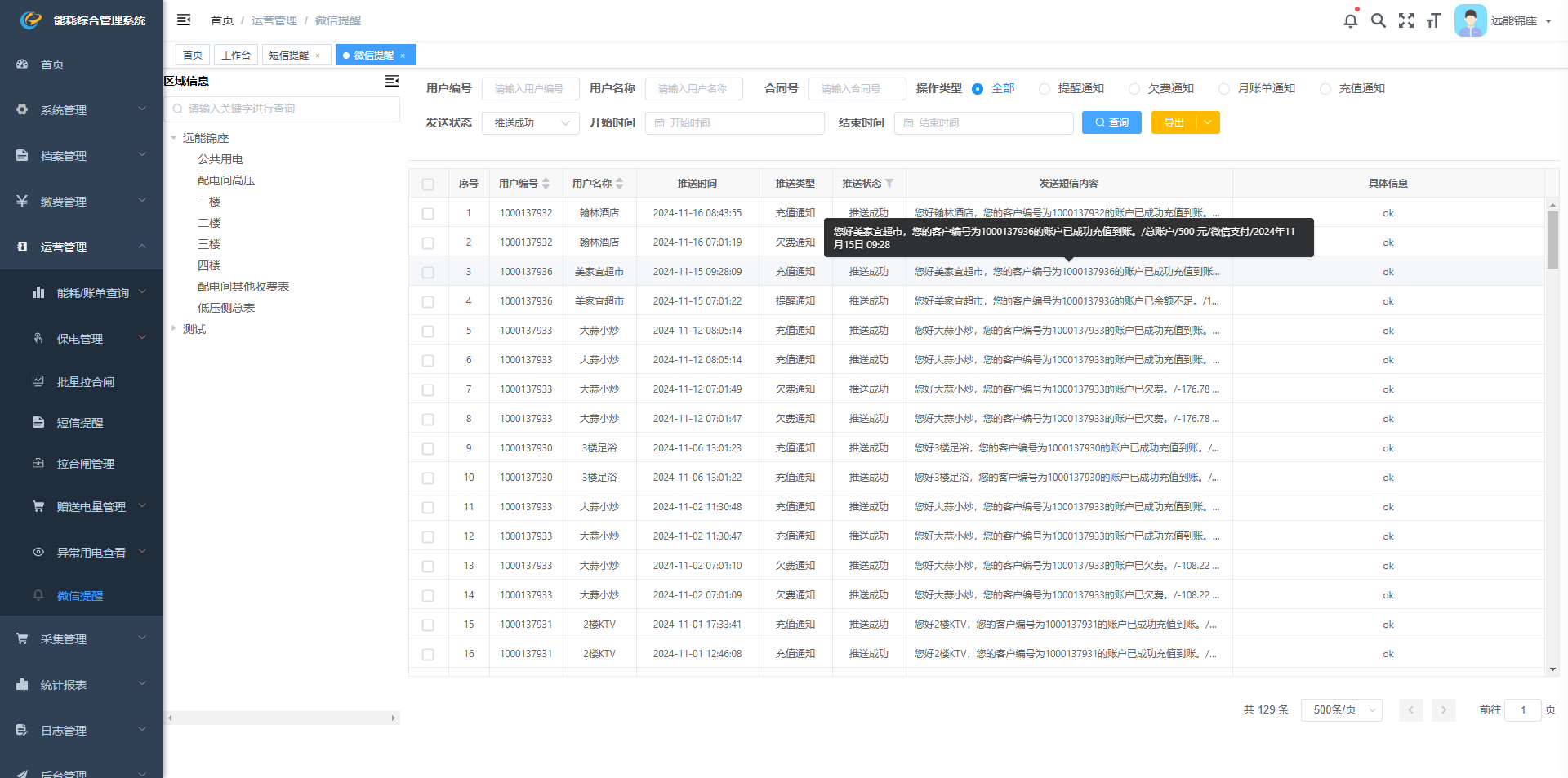The width and height of the screenshot is (1568, 778).
Task: Close the 微信提醒 tab
Action: coord(403,56)
